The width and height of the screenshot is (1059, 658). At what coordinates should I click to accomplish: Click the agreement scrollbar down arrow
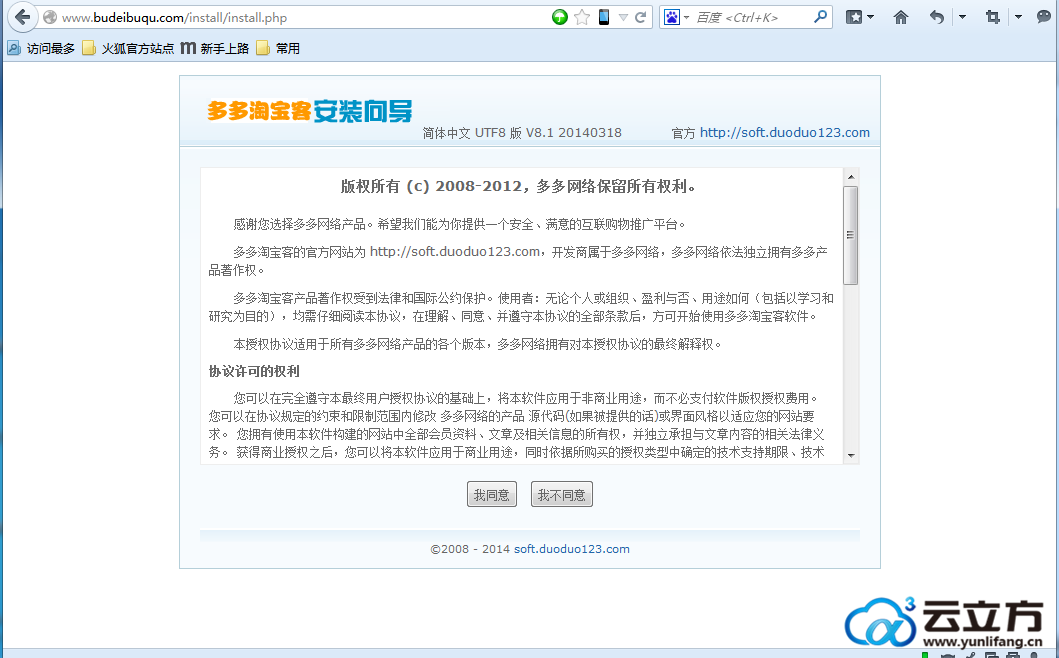pos(851,455)
